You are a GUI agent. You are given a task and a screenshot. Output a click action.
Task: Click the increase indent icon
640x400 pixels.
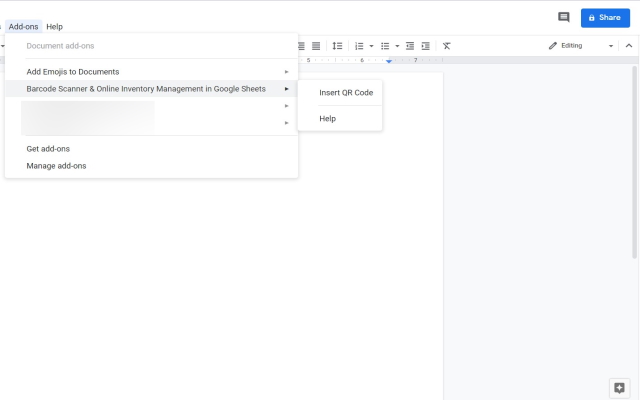click(425, 46)
